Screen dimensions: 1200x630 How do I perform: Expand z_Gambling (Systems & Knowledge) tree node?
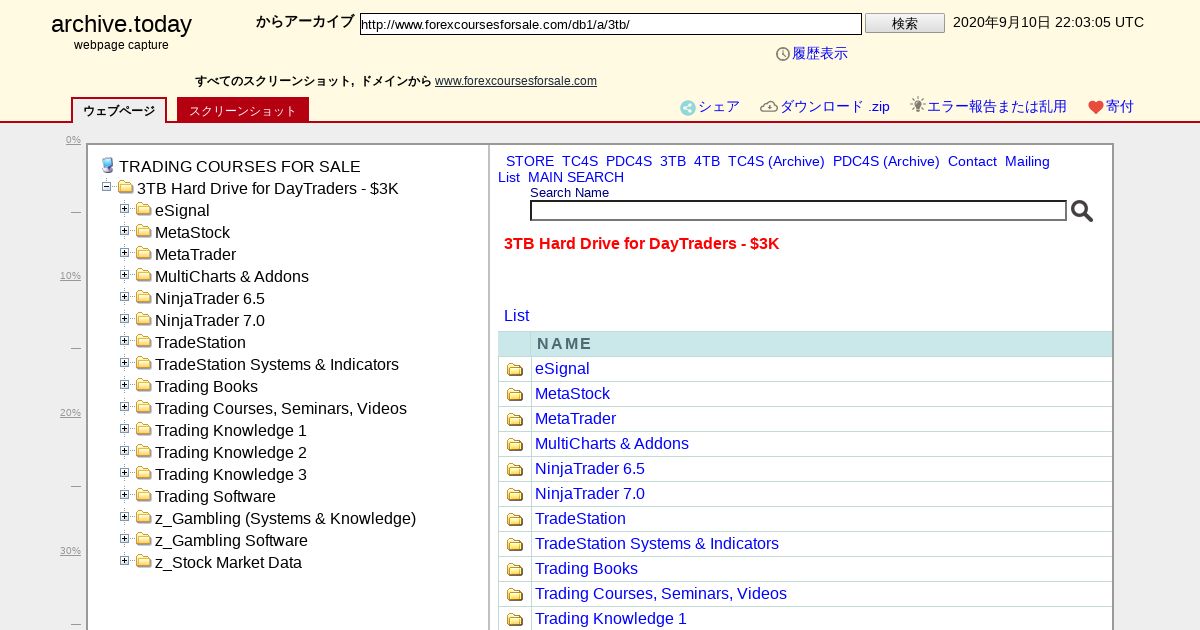[x=125, y=517]
